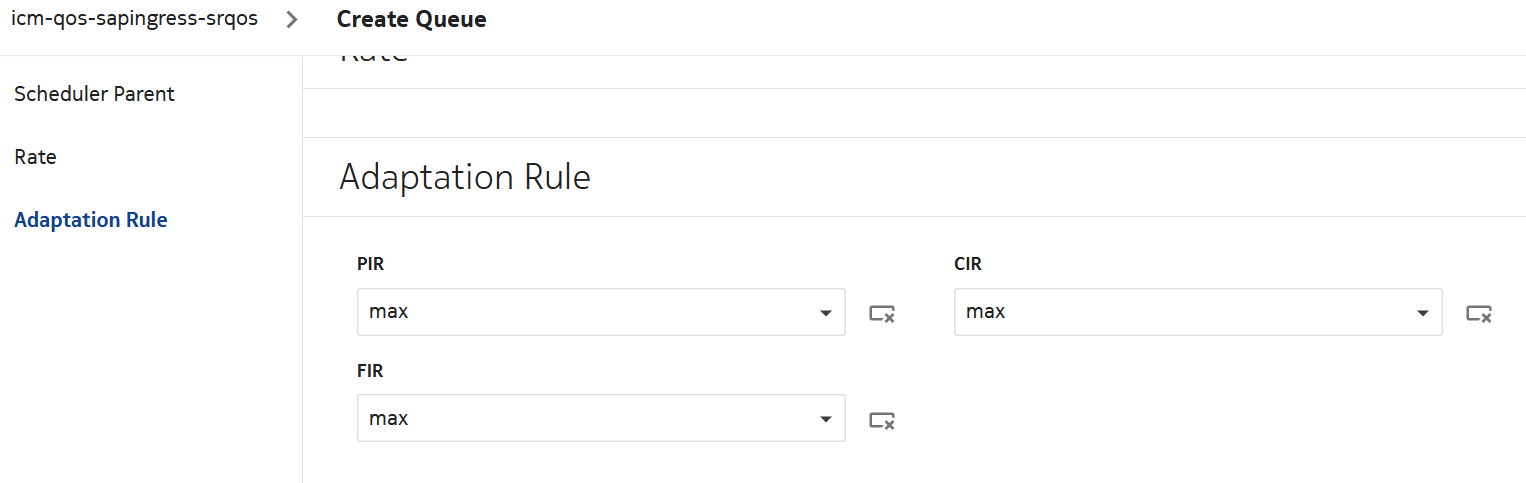Click the Create Queue page title
Image resolution: width=1526 pixels, height=483 pixels.
[411, 20]
